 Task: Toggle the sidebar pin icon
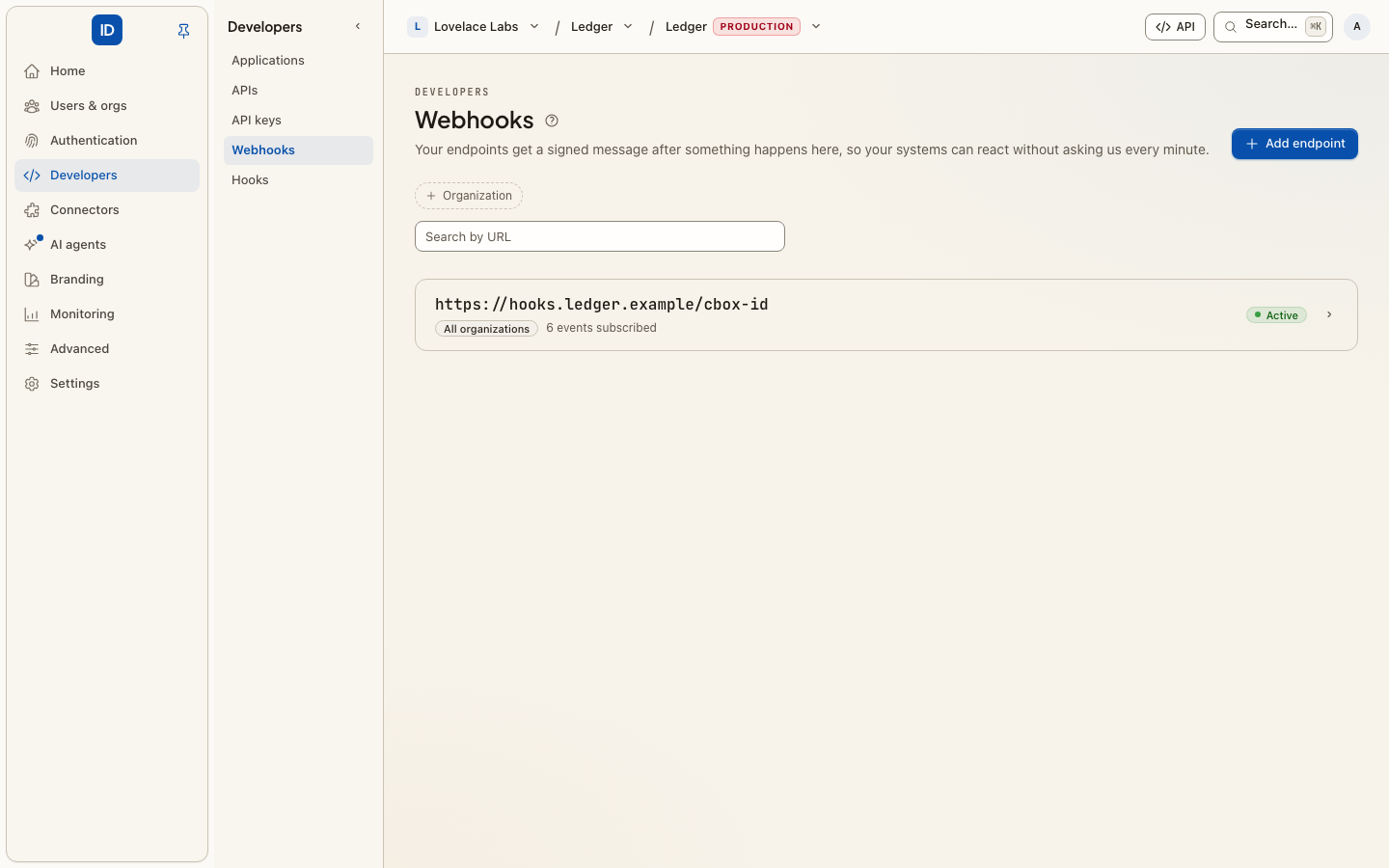coord(183,31)
